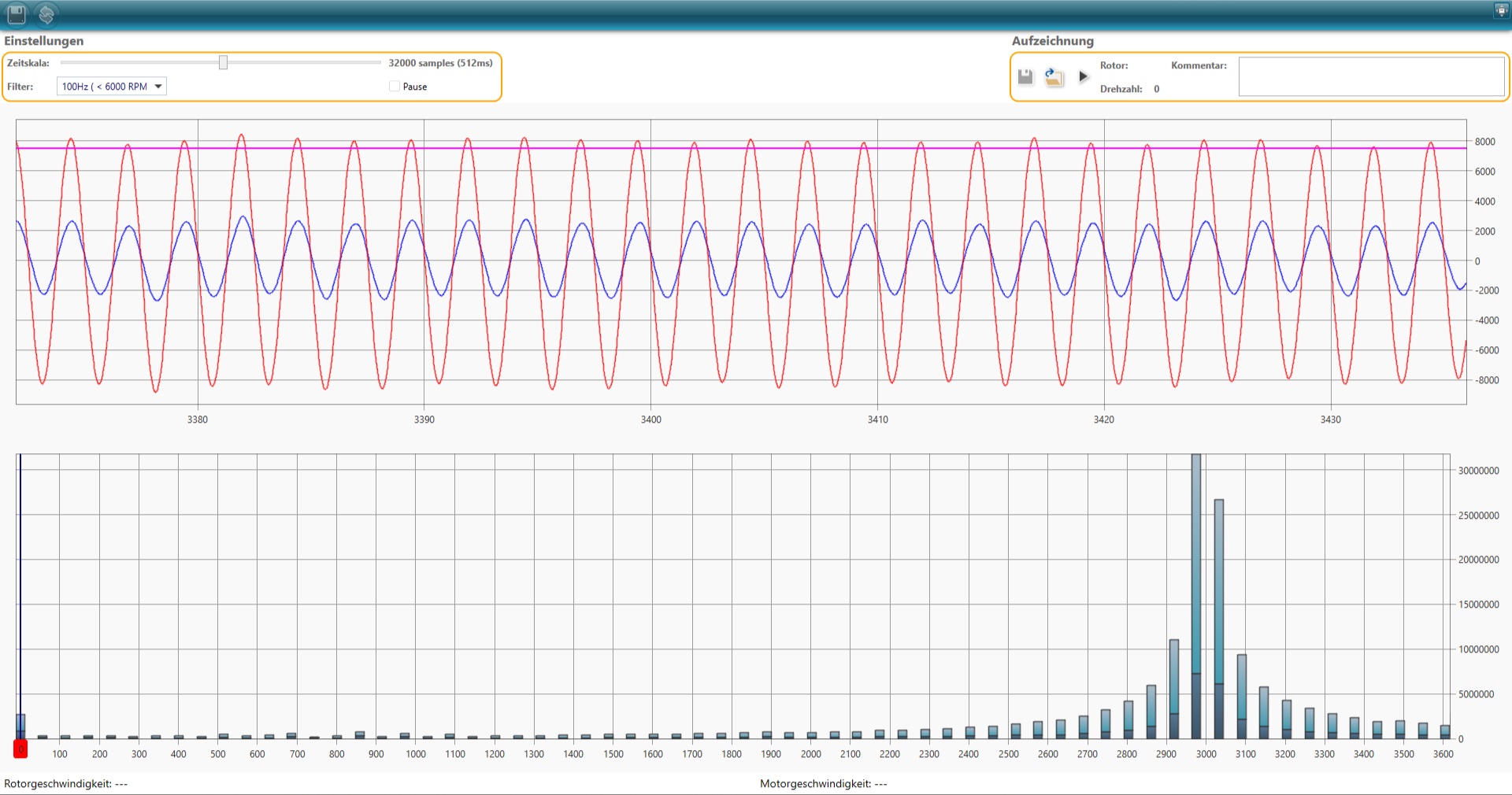Image resolution: width=1512 pixels, height=795 pixels.
Task: Click the spectrum bar near 2900
Action: [x=1174, y=689]
